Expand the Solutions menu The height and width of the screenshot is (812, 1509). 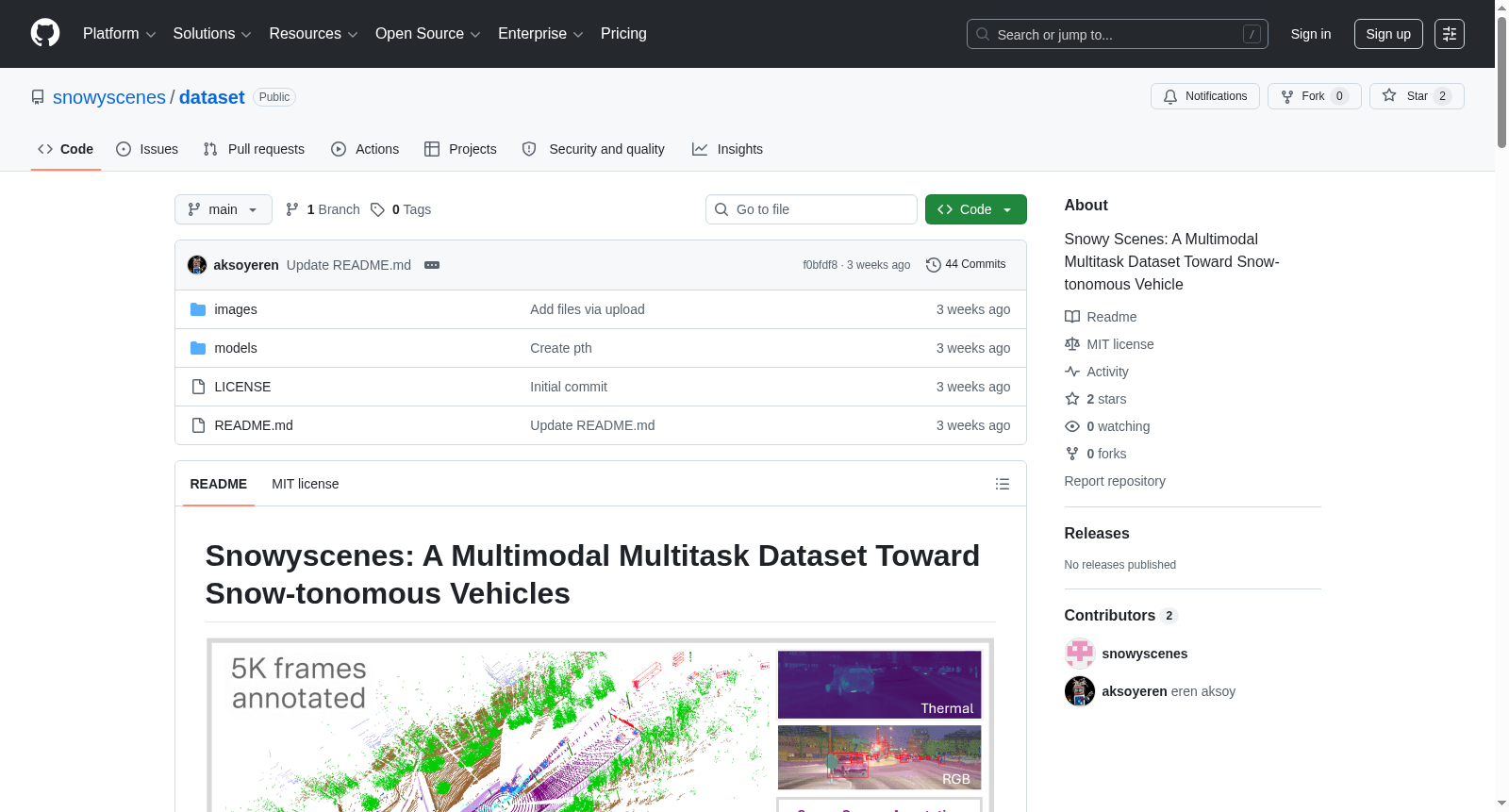tap(212, 34)
